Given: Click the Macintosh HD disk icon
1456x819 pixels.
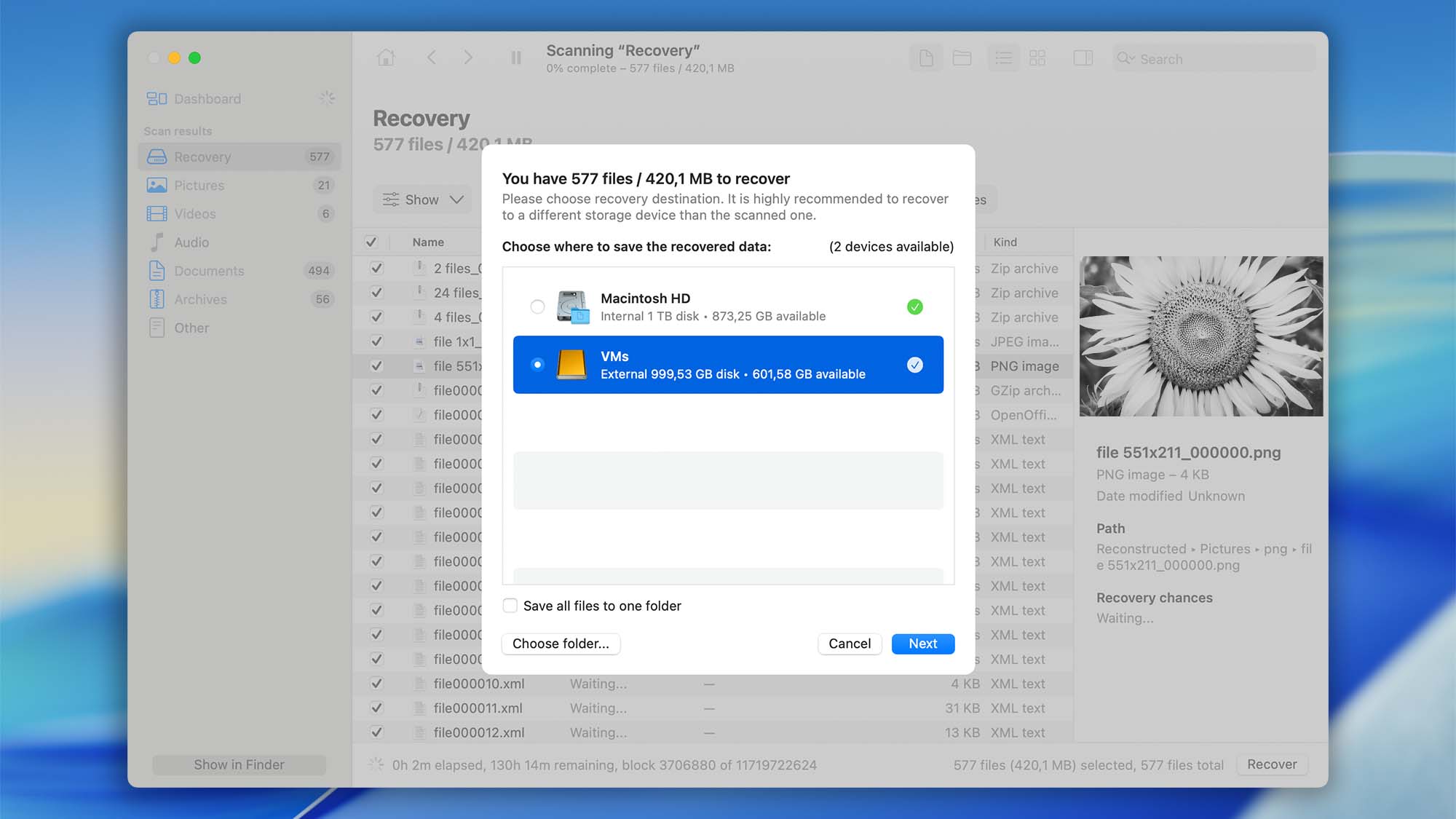Looking at the screenshot, I should tap(572, 306).
